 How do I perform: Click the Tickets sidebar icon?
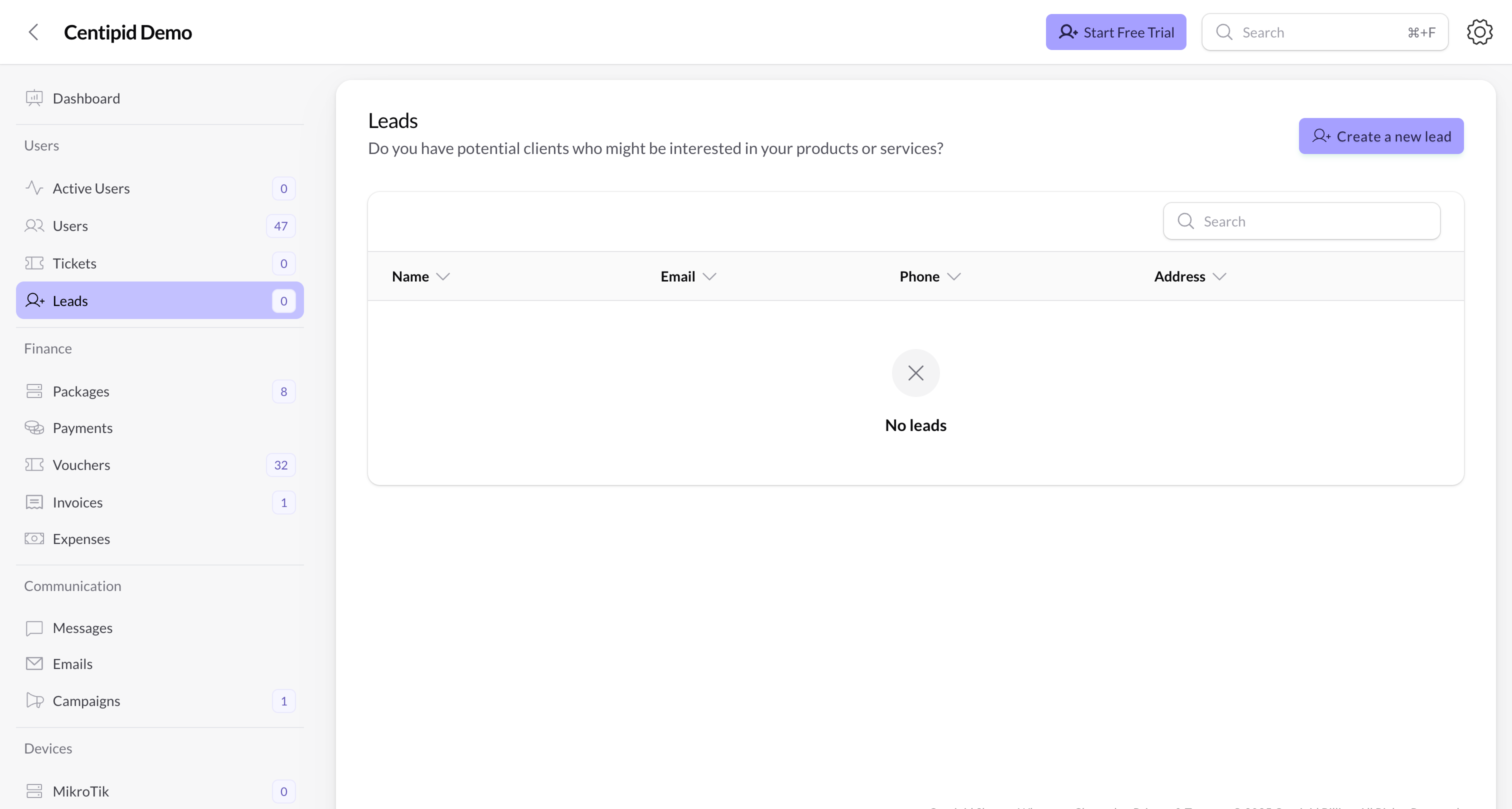34,263
